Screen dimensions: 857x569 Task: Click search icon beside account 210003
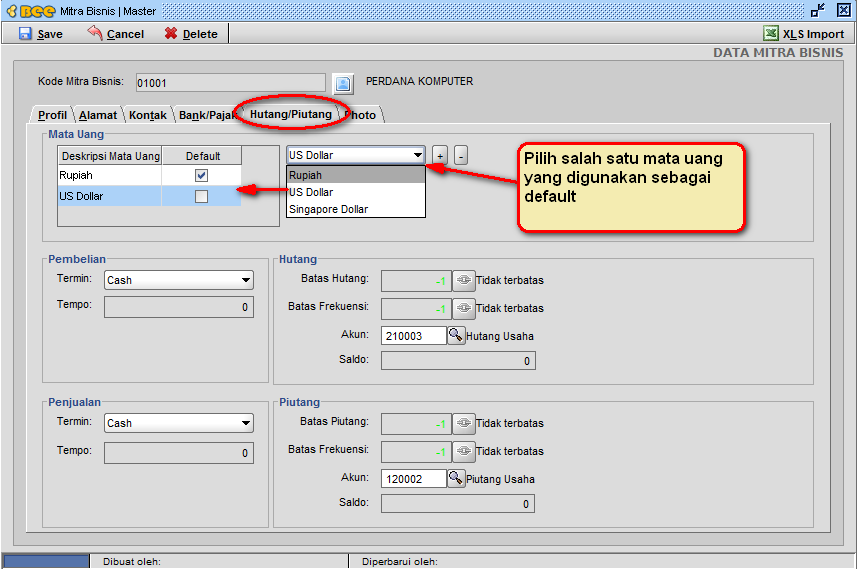coord(456,336)
